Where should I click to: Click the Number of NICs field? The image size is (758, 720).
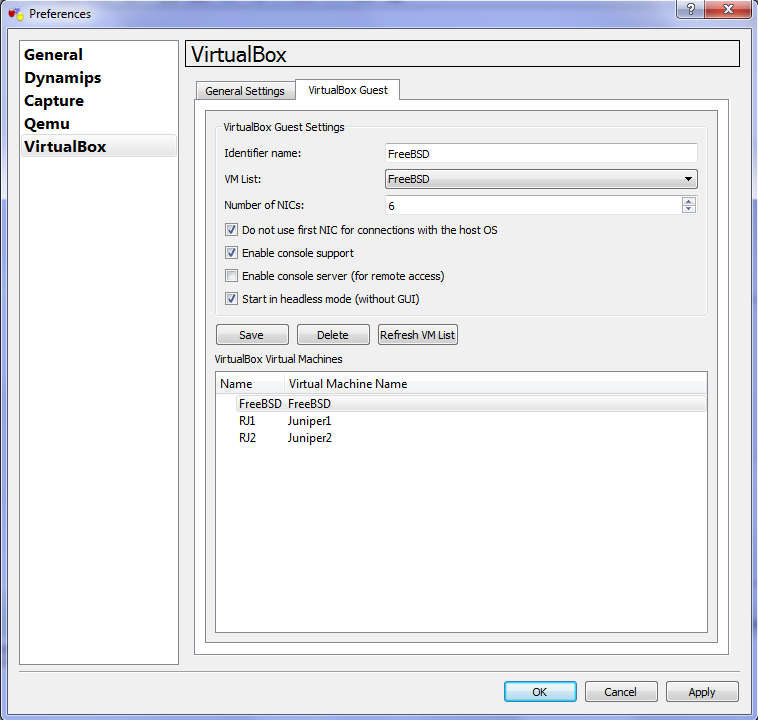pos(533,206)
